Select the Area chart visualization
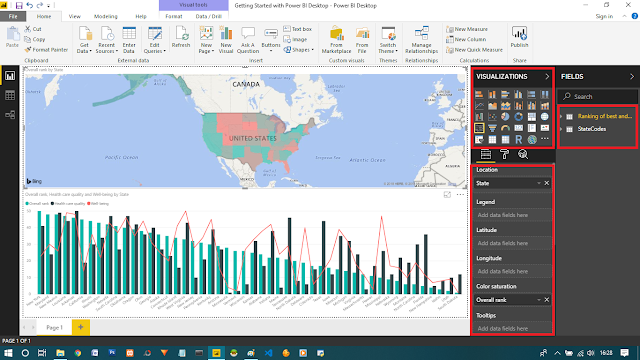Screen dimensions: 640x360 pos(492,106)
